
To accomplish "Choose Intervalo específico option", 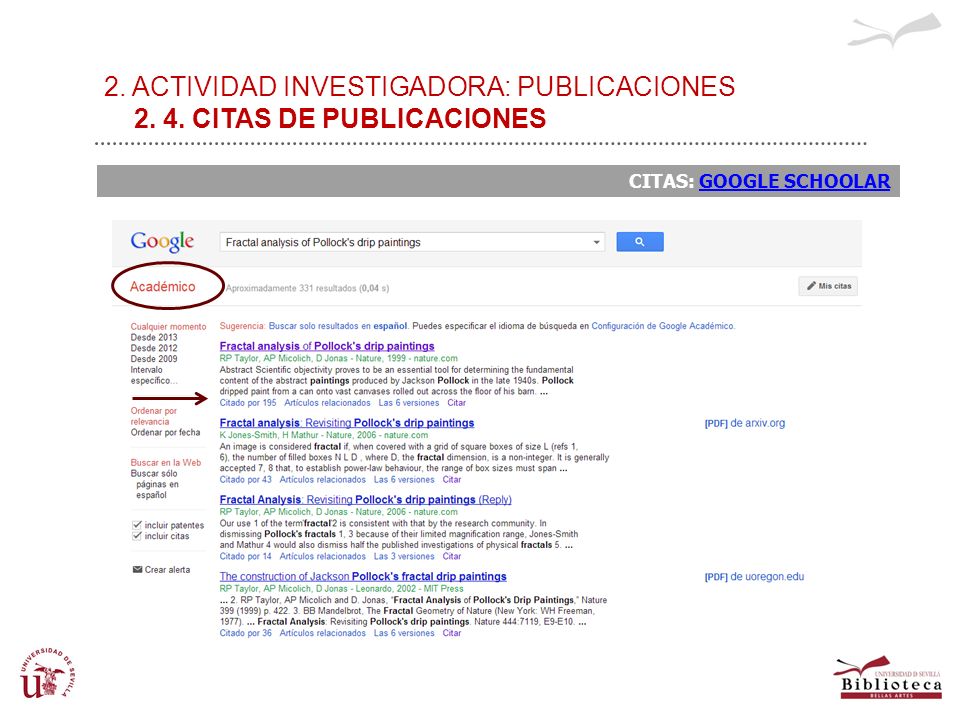I will coord(154,375).
